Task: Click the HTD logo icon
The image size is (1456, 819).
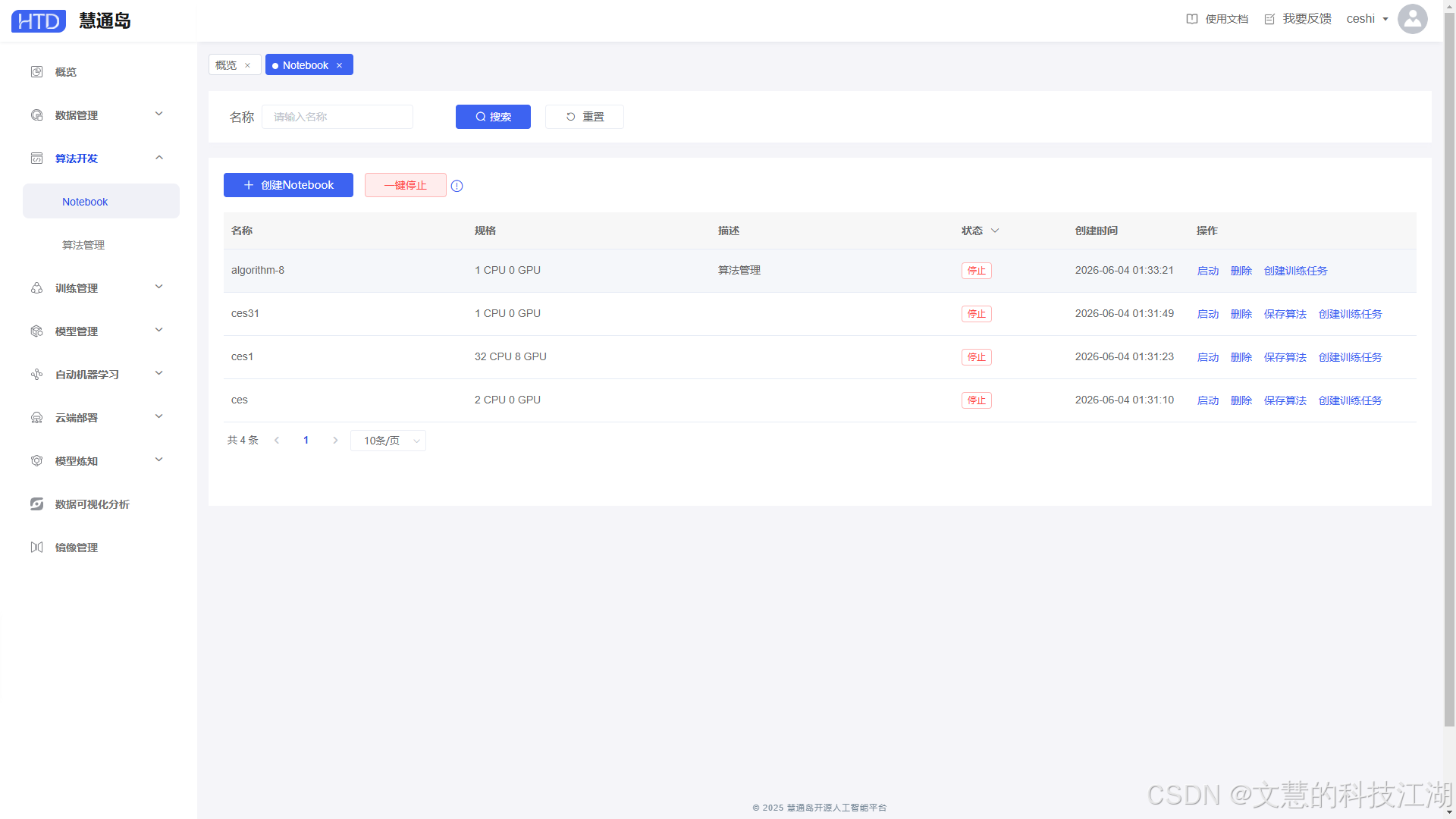Action: coord(39,20)
